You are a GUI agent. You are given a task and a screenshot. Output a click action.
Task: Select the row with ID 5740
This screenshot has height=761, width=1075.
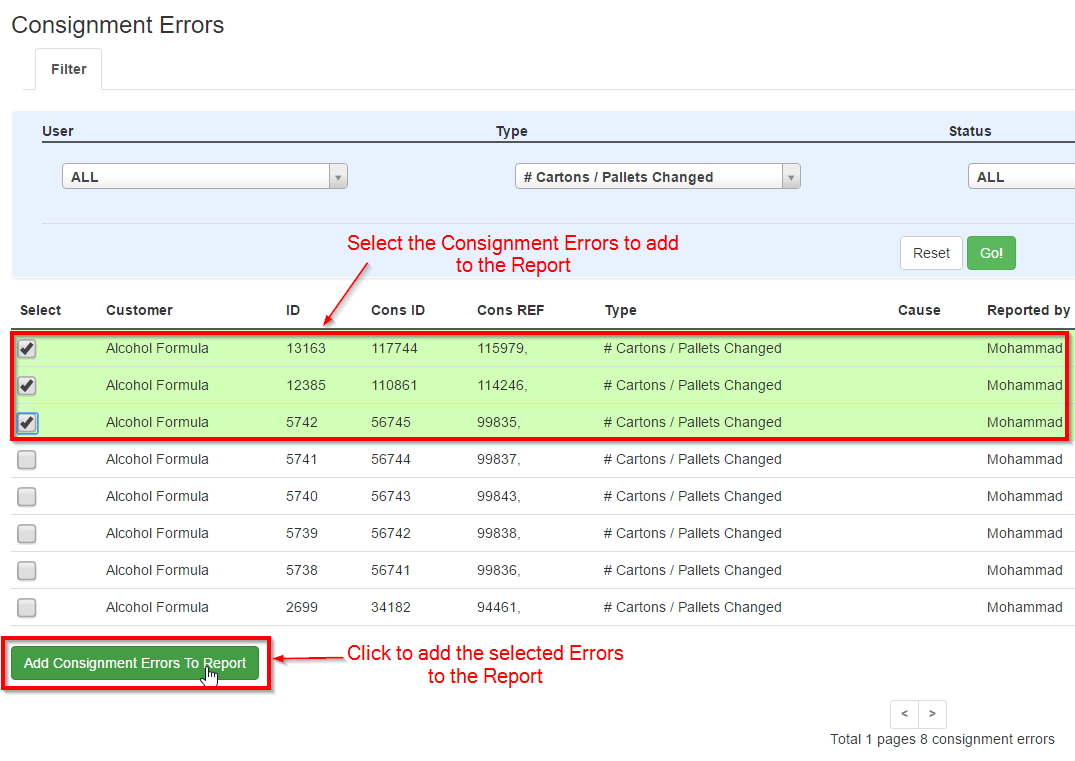[x=26, y=496]
